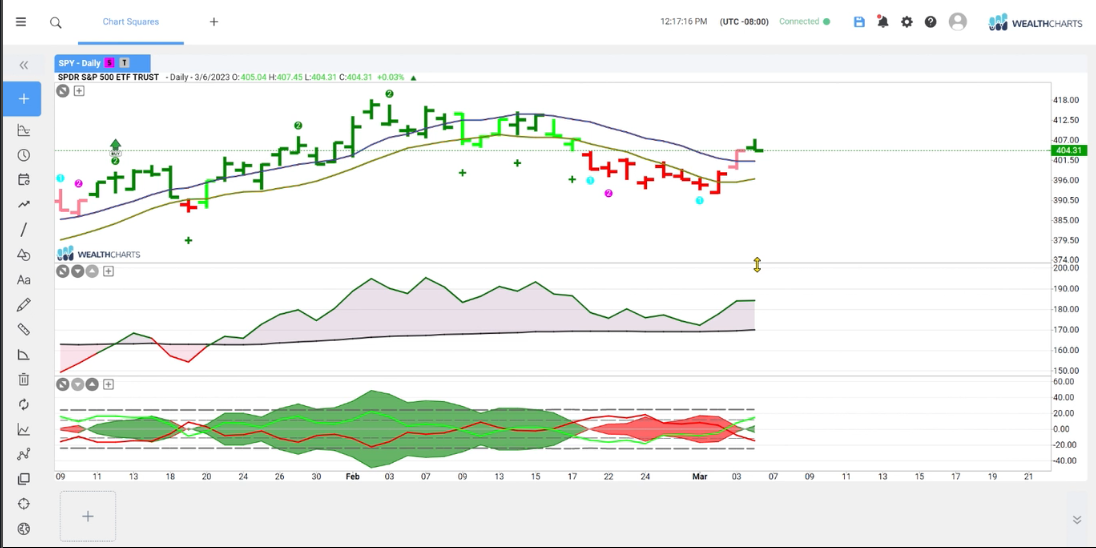1096x548 pixels.
Task: Save the workspace with the disk icon
Action: click(859, 22)
